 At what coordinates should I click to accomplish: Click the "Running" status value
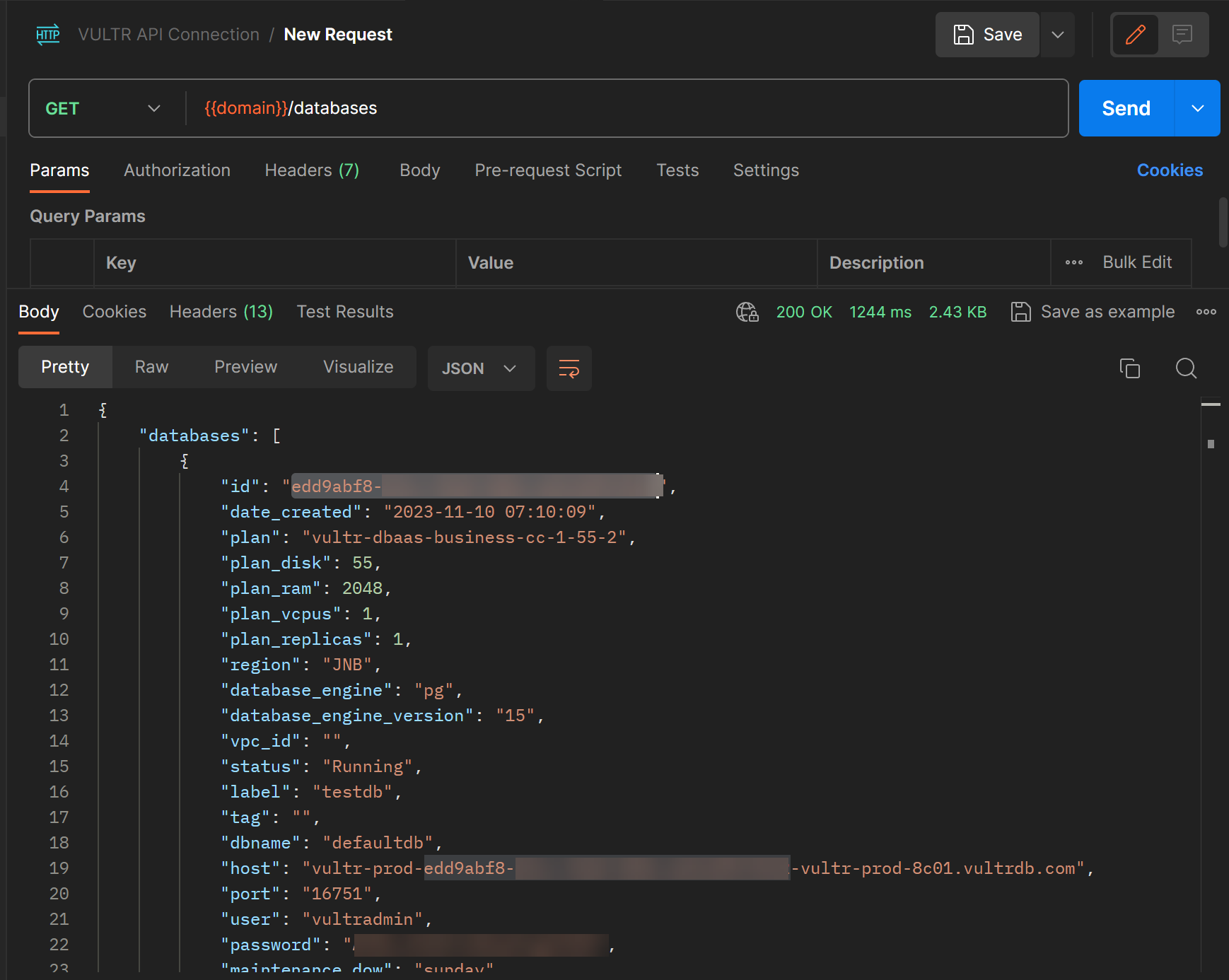coord(368,766)
